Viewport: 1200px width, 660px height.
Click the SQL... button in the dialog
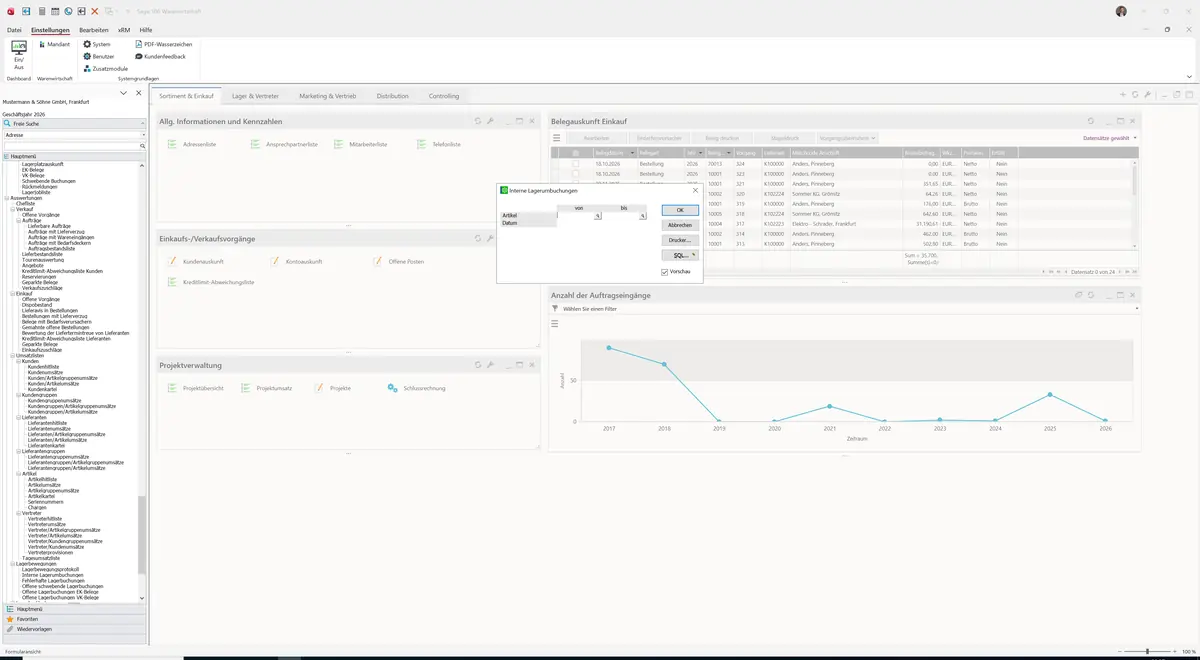[x=680, y=255]
